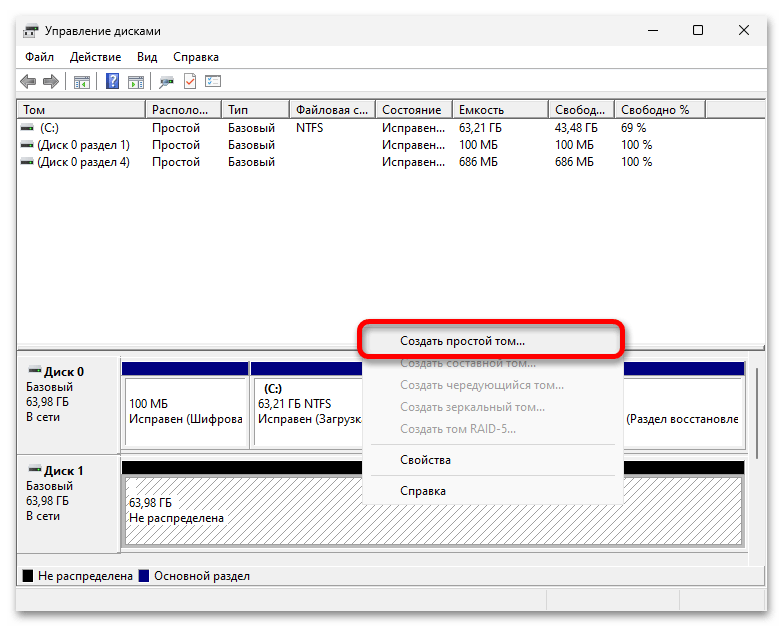This screenshot has width=783, height=627.
Task: Click the show action pane toolbar icon
Action: pos(135,81)
